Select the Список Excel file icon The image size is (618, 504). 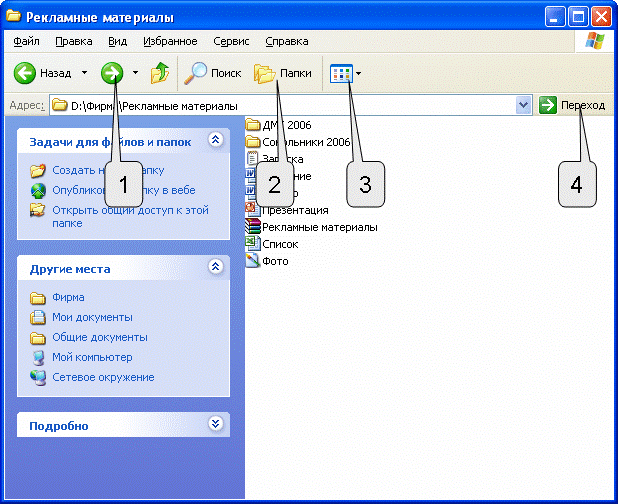click(253, 244)
